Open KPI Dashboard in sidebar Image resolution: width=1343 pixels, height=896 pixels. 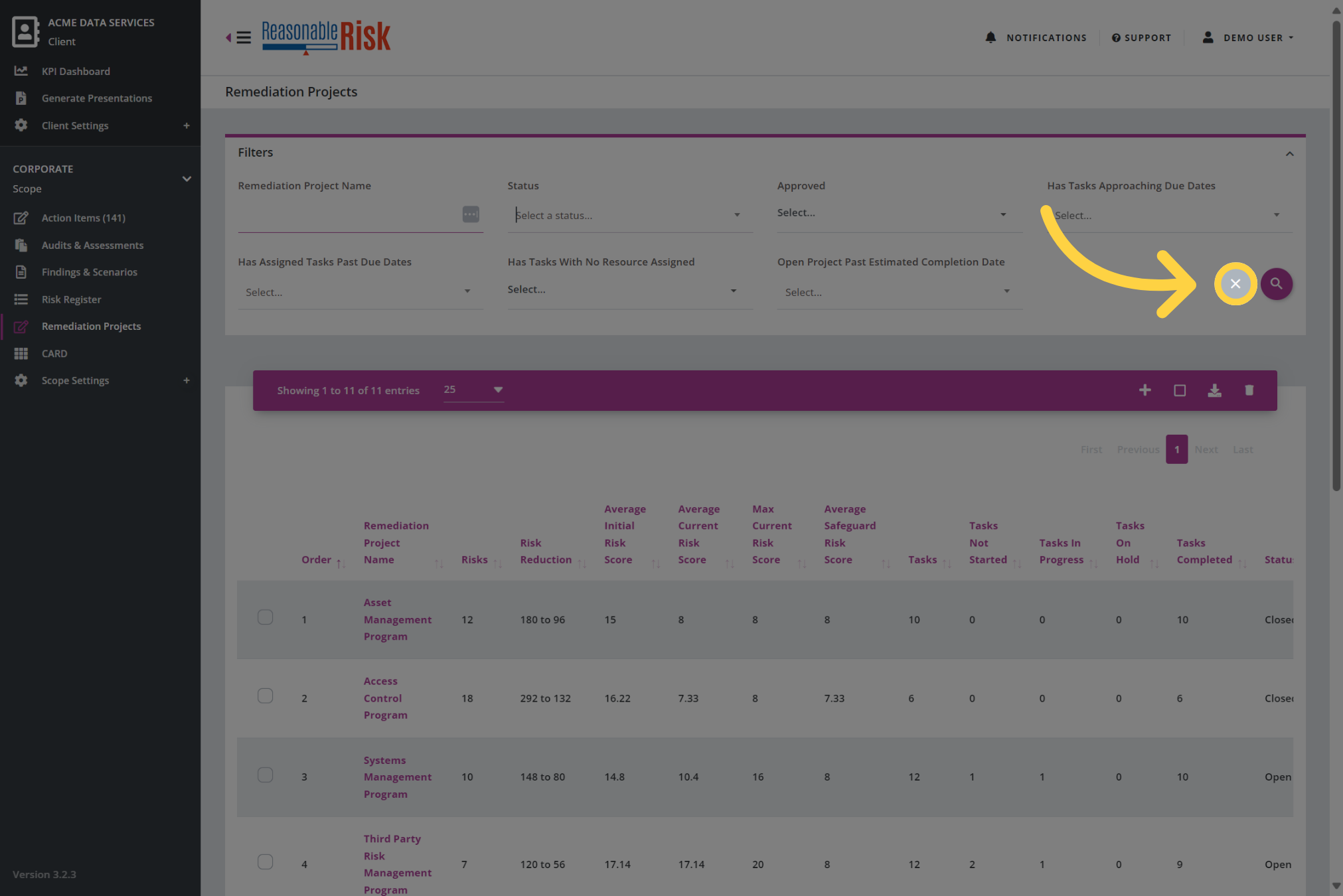(76, 71)
